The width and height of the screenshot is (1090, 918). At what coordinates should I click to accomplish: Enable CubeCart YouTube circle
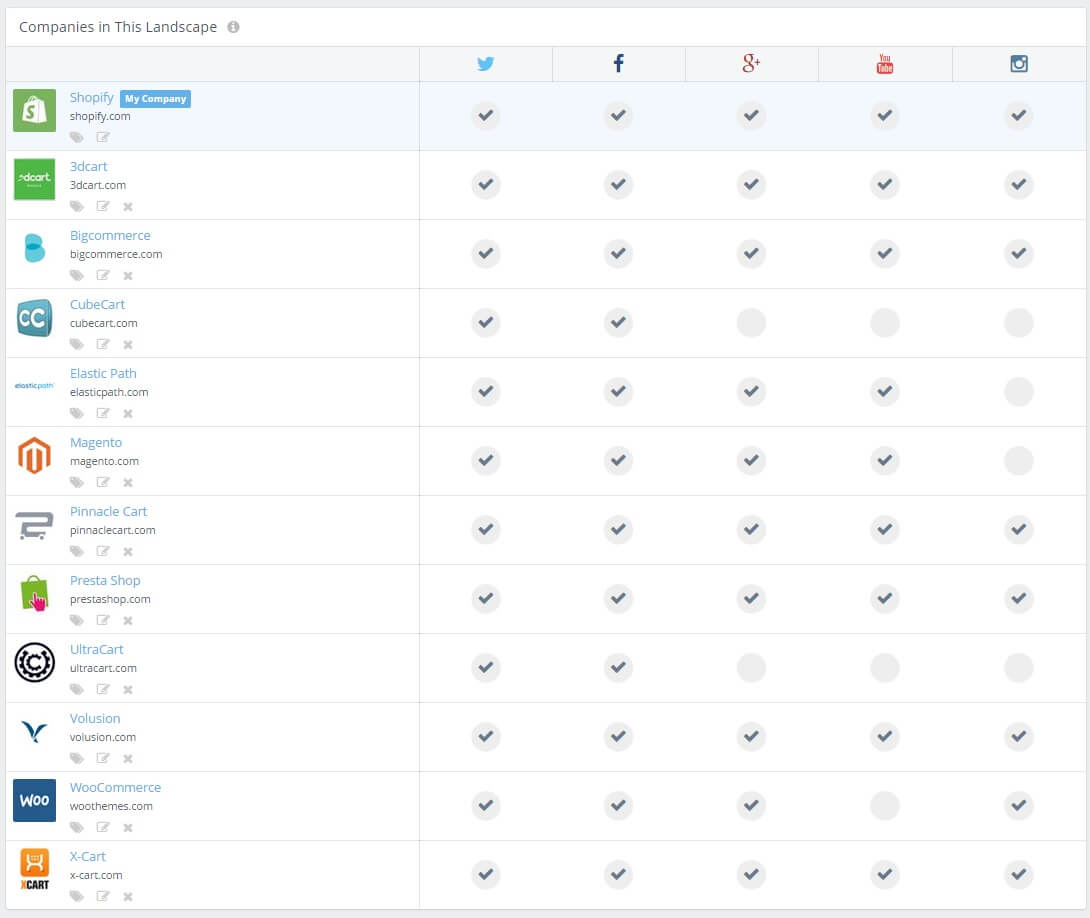(884, 322)
